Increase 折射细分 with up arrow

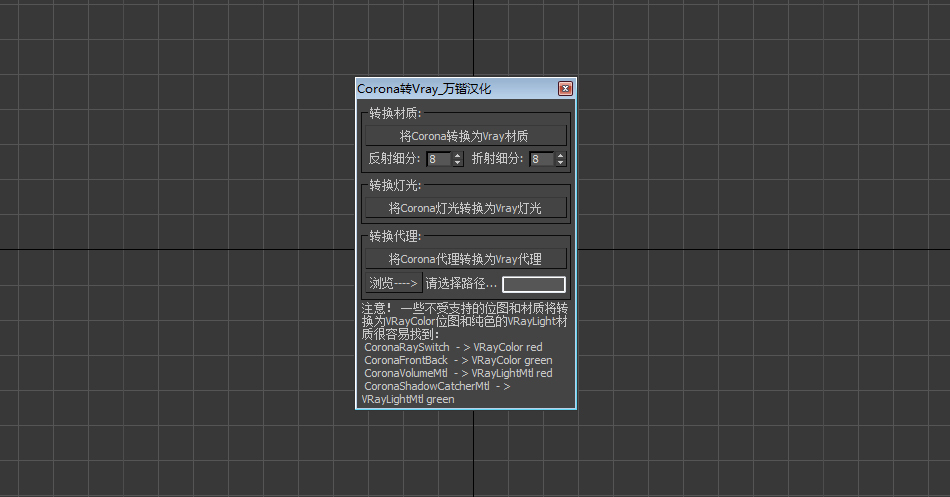click(561, 155)
